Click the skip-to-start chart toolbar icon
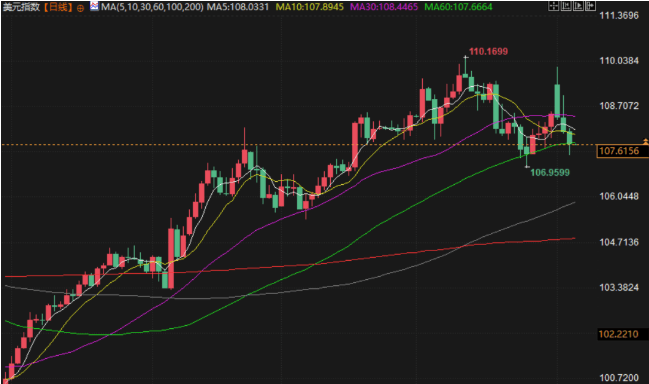Image resolution: width=649 pixels, height=384 pixels. click(x=566, y=6)
